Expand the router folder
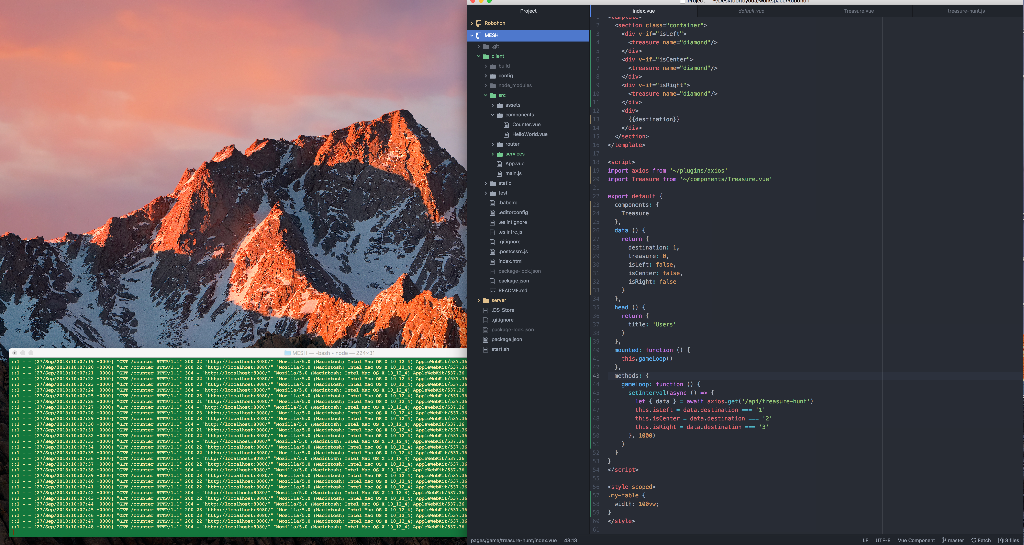The image size is (1024, 545). (x=508, y=144)
